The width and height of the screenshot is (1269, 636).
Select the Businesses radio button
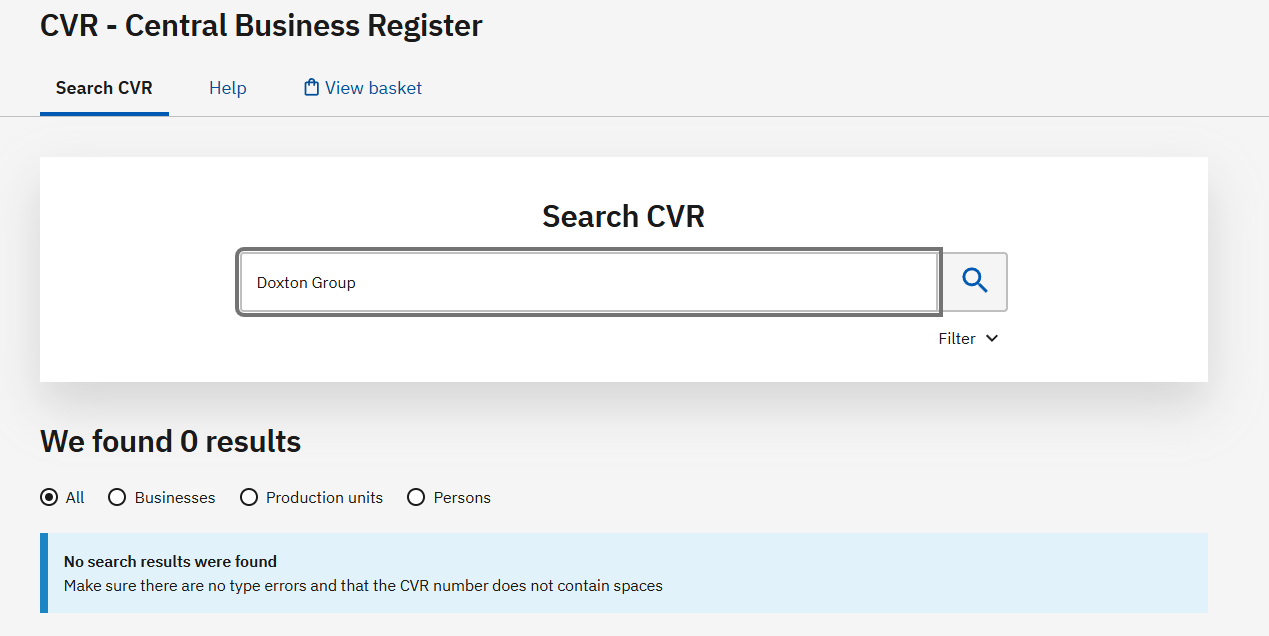pyautogui.click(x=117, y=497)
